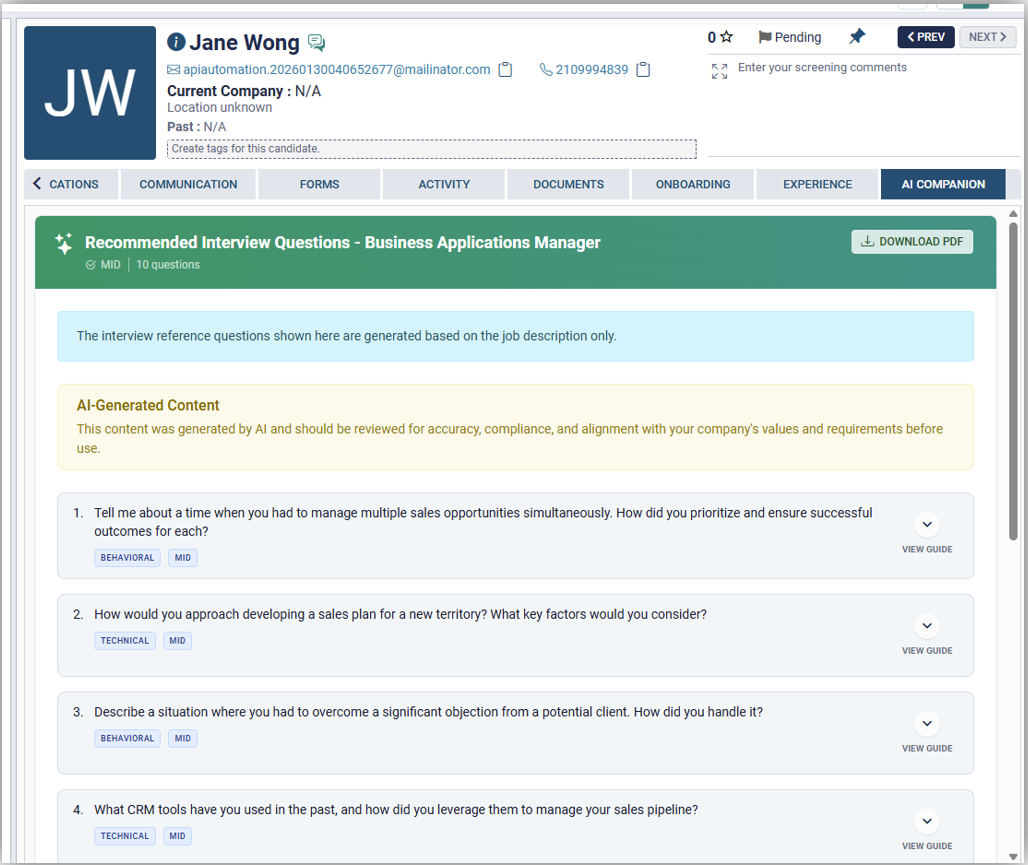
Task: Open chat icon next to candidate name
Action: click(316, 42)
